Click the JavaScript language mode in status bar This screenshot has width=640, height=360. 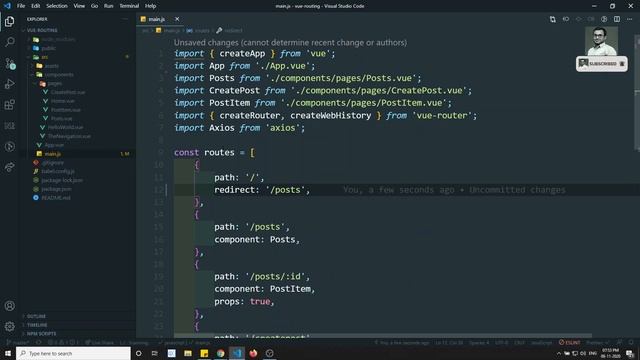pos(541,342)
